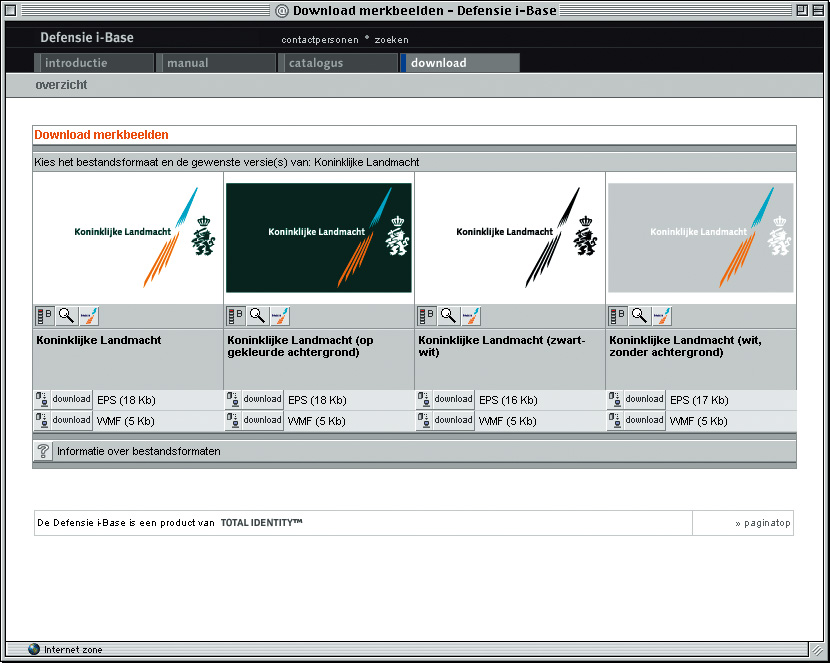Open the contactpersonen link
Image resolution: width=830 pixels, height=663 pixels.
(320, 40)
